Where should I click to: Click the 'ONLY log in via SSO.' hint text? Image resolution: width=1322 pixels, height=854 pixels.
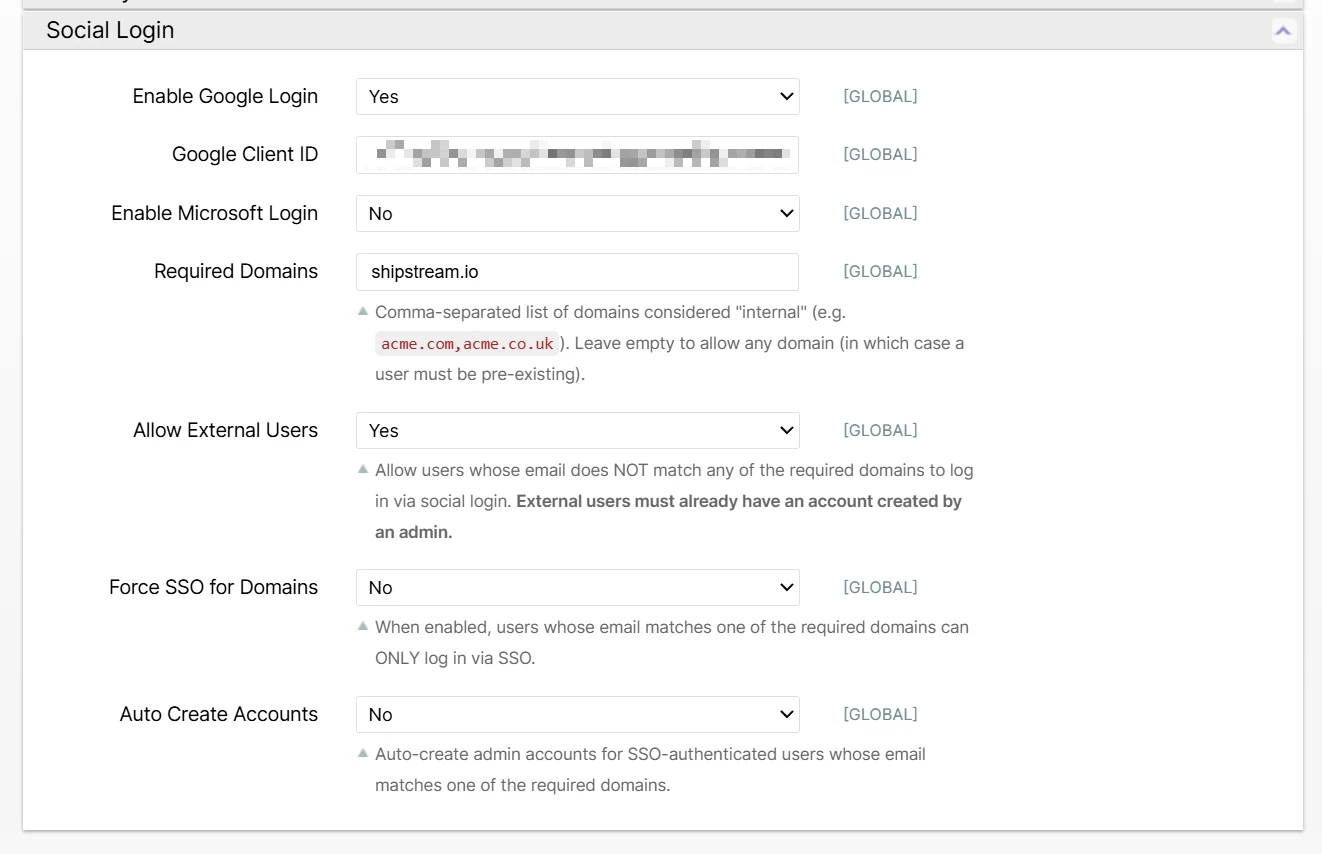pos(455,659)
